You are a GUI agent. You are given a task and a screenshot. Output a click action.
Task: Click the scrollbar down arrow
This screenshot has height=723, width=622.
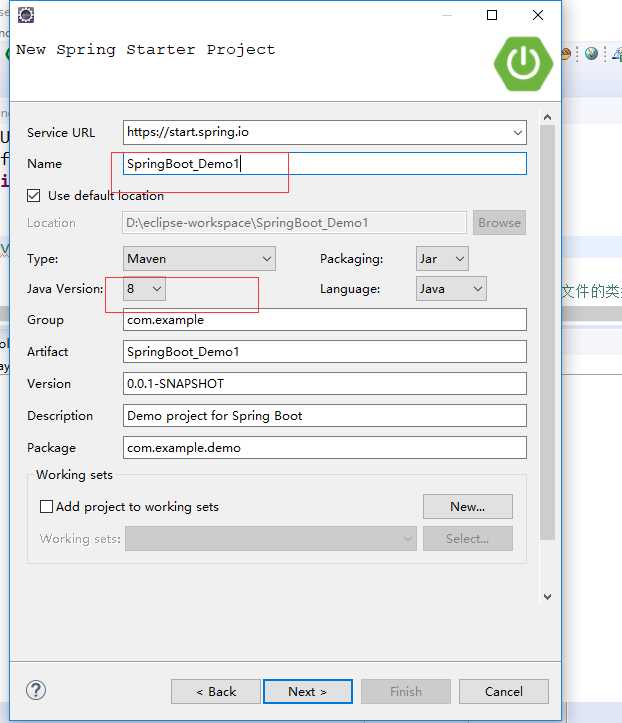coord(547,597)
